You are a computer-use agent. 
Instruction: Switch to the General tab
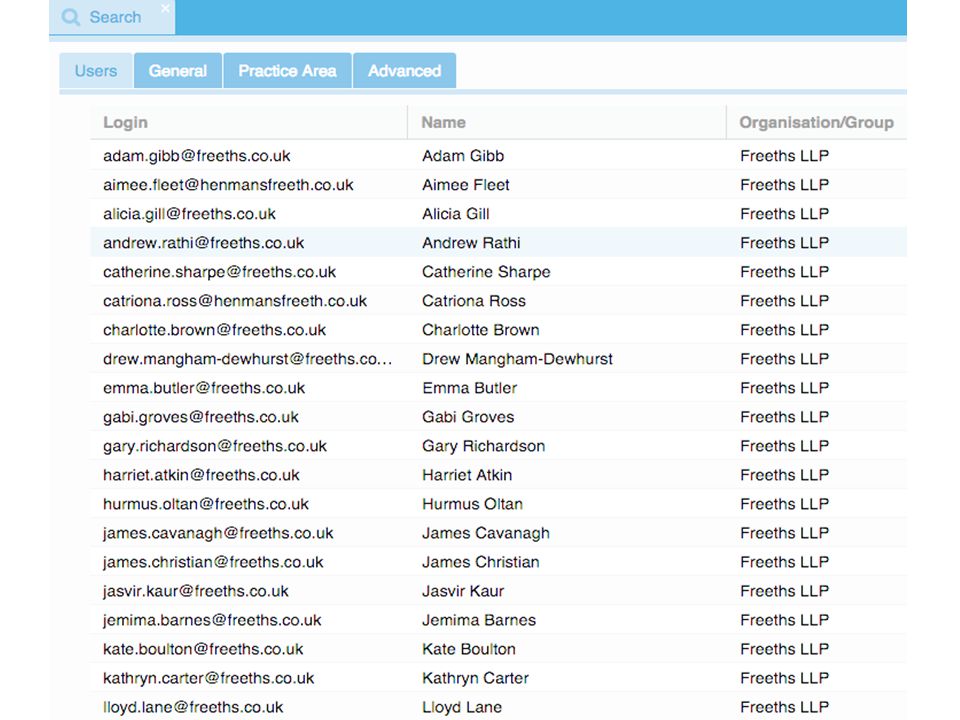178,71
